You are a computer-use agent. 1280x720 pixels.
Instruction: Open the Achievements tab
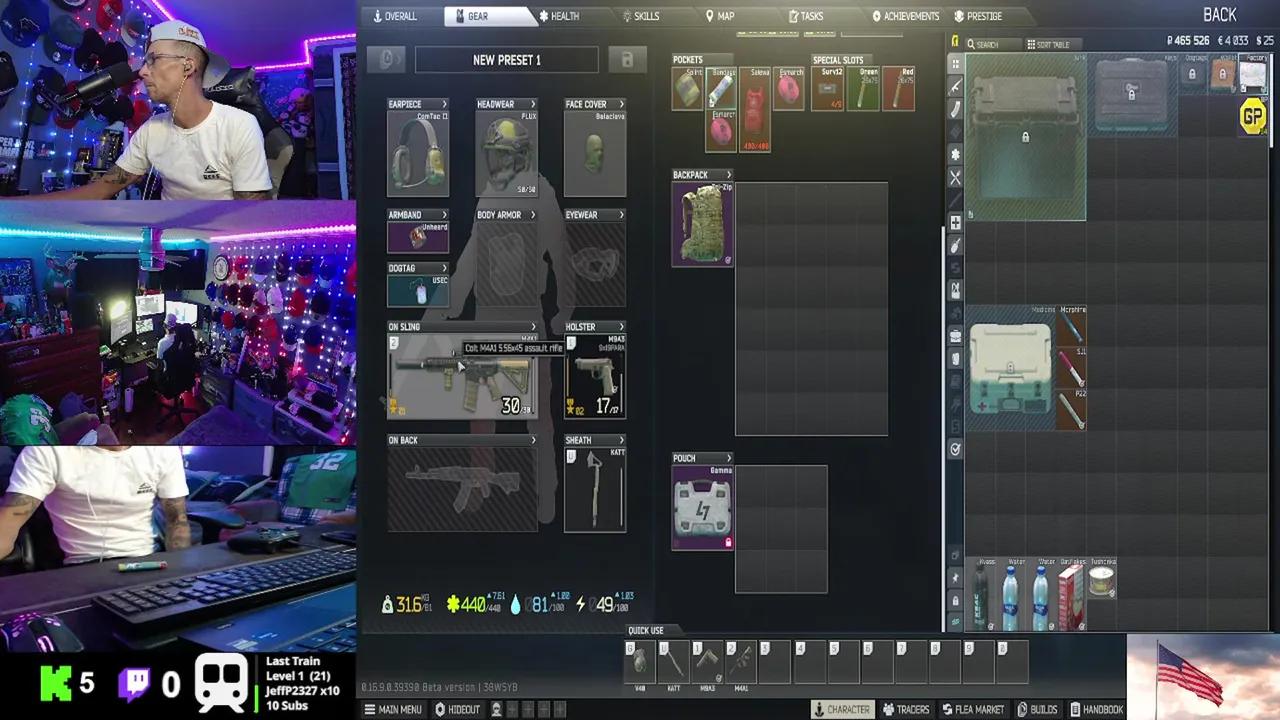(x=905, y=16)
